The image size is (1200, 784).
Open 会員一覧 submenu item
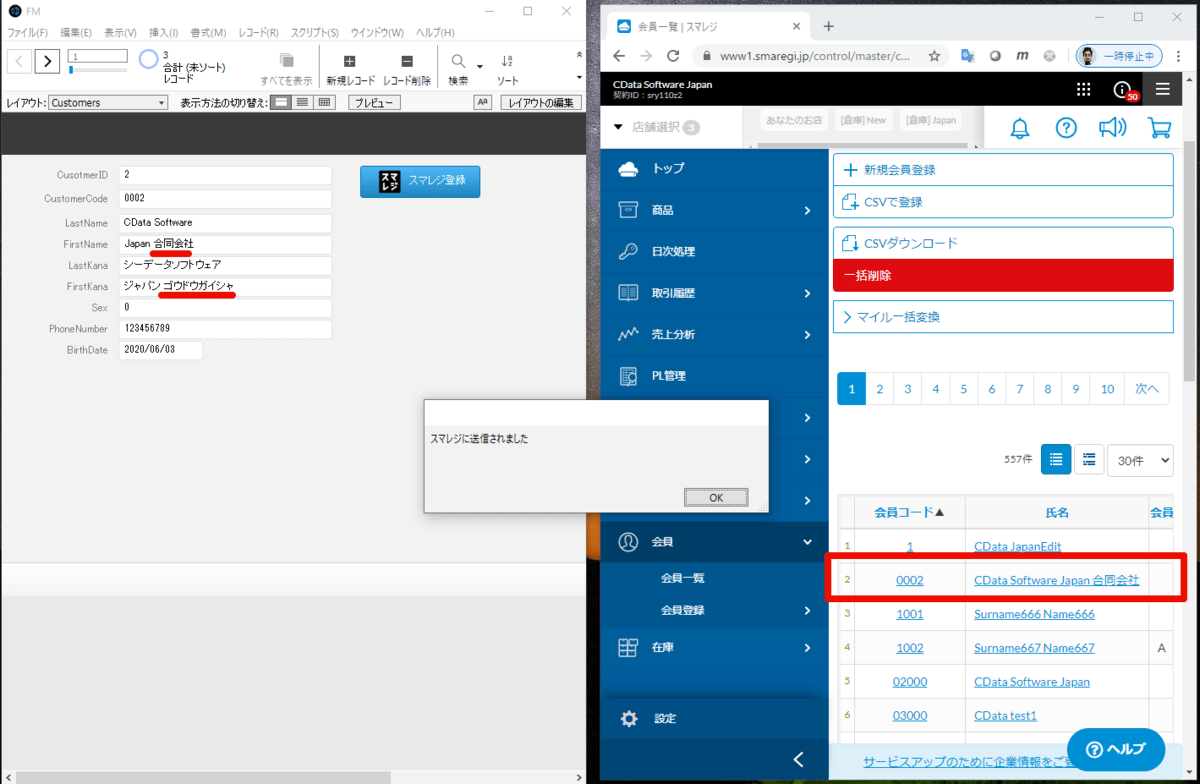(x=683, y=578)
